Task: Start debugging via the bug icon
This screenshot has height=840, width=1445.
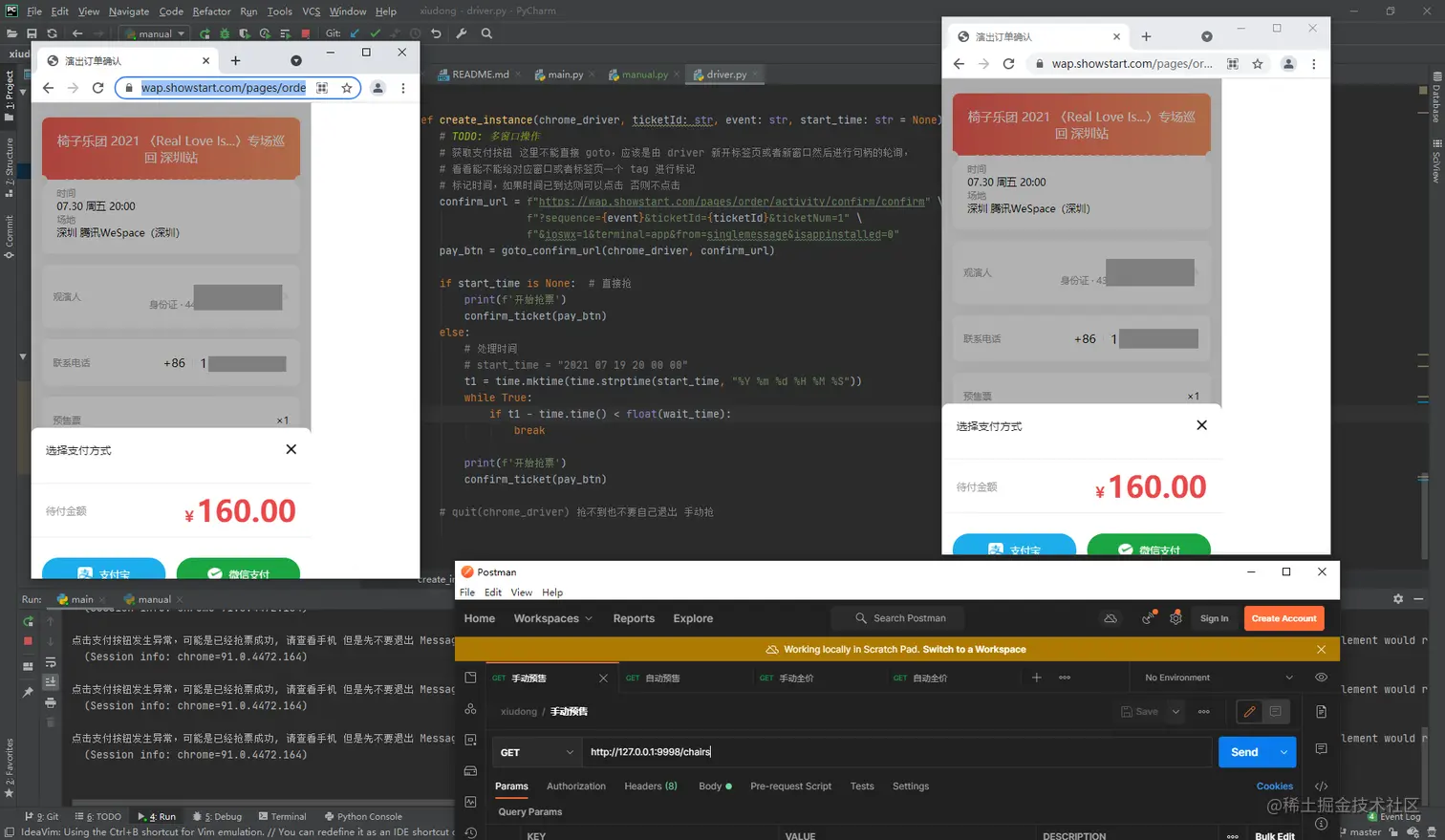Action: pos(225,32)
